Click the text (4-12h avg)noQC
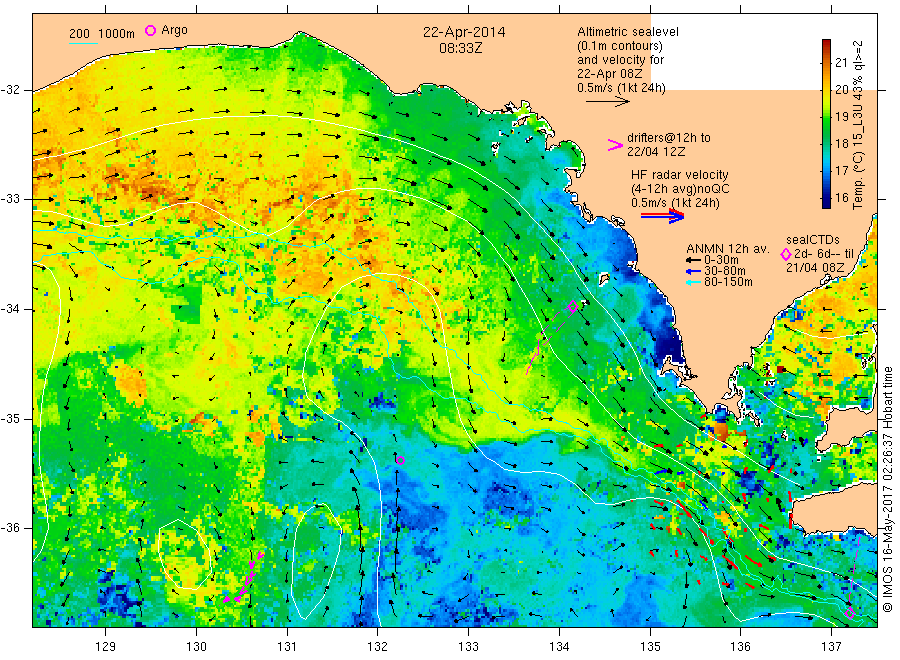The width and height of the screenshot is (900, 660). coord(680,189)
